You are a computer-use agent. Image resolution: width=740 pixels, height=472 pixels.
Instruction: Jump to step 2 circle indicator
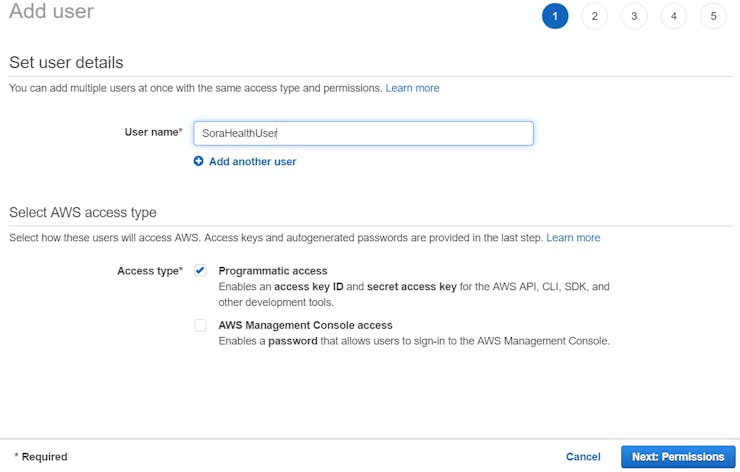pos(594,16)
